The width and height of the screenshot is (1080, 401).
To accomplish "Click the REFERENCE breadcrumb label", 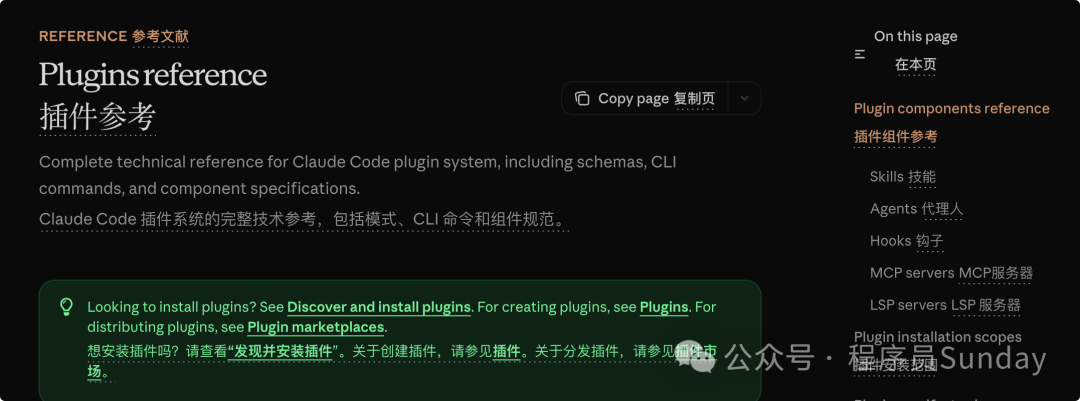I will [83, 37].
